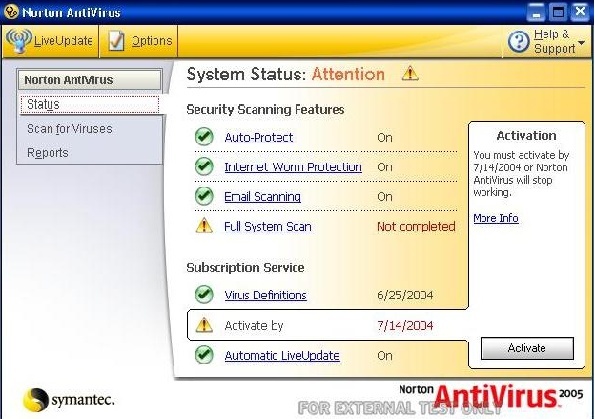Click the green check beside Auto-Protect
Image resolution: width=595 pixels, height=419 pixels.
204,137
